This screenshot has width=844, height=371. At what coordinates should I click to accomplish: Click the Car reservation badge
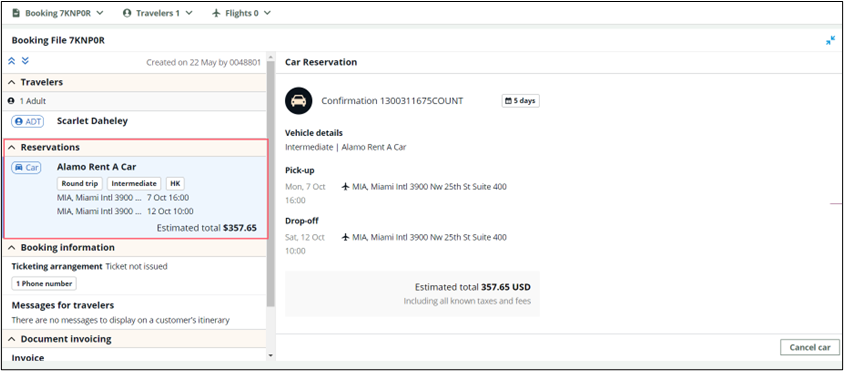[26, 167]
